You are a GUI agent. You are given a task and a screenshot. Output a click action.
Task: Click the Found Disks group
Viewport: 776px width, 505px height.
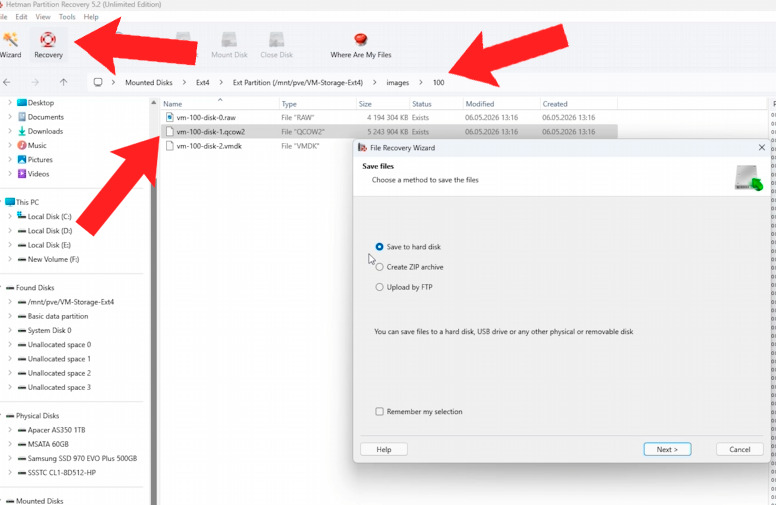click(x=35, y=288)
